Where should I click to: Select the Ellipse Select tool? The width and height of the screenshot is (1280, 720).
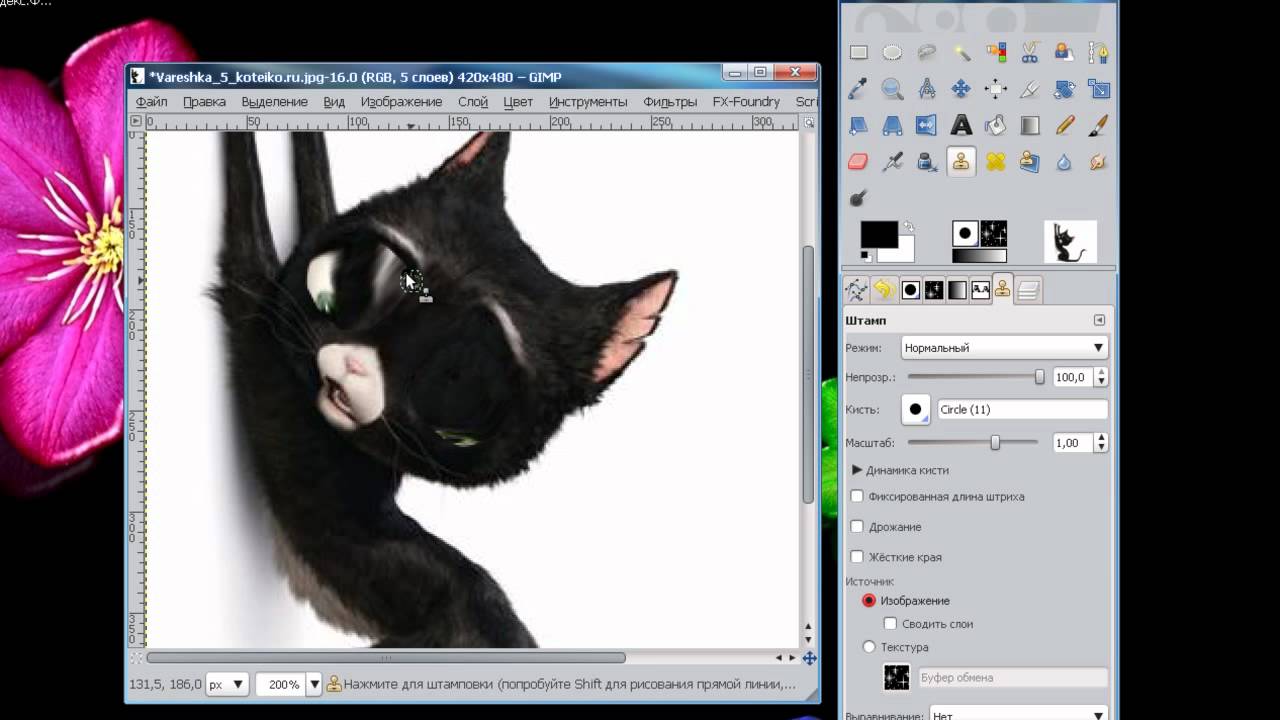pyautogui.click(x=893, y=53)
